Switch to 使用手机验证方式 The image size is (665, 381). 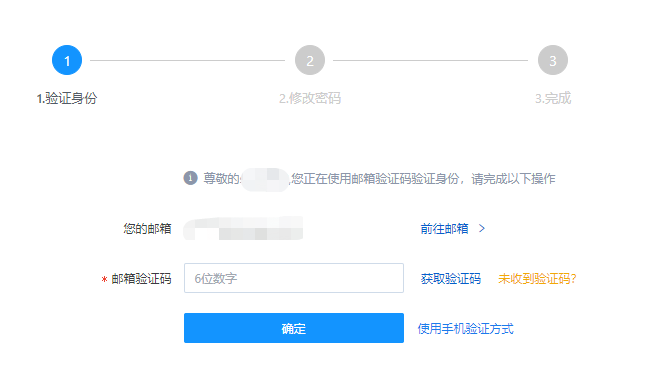[466, 329]
